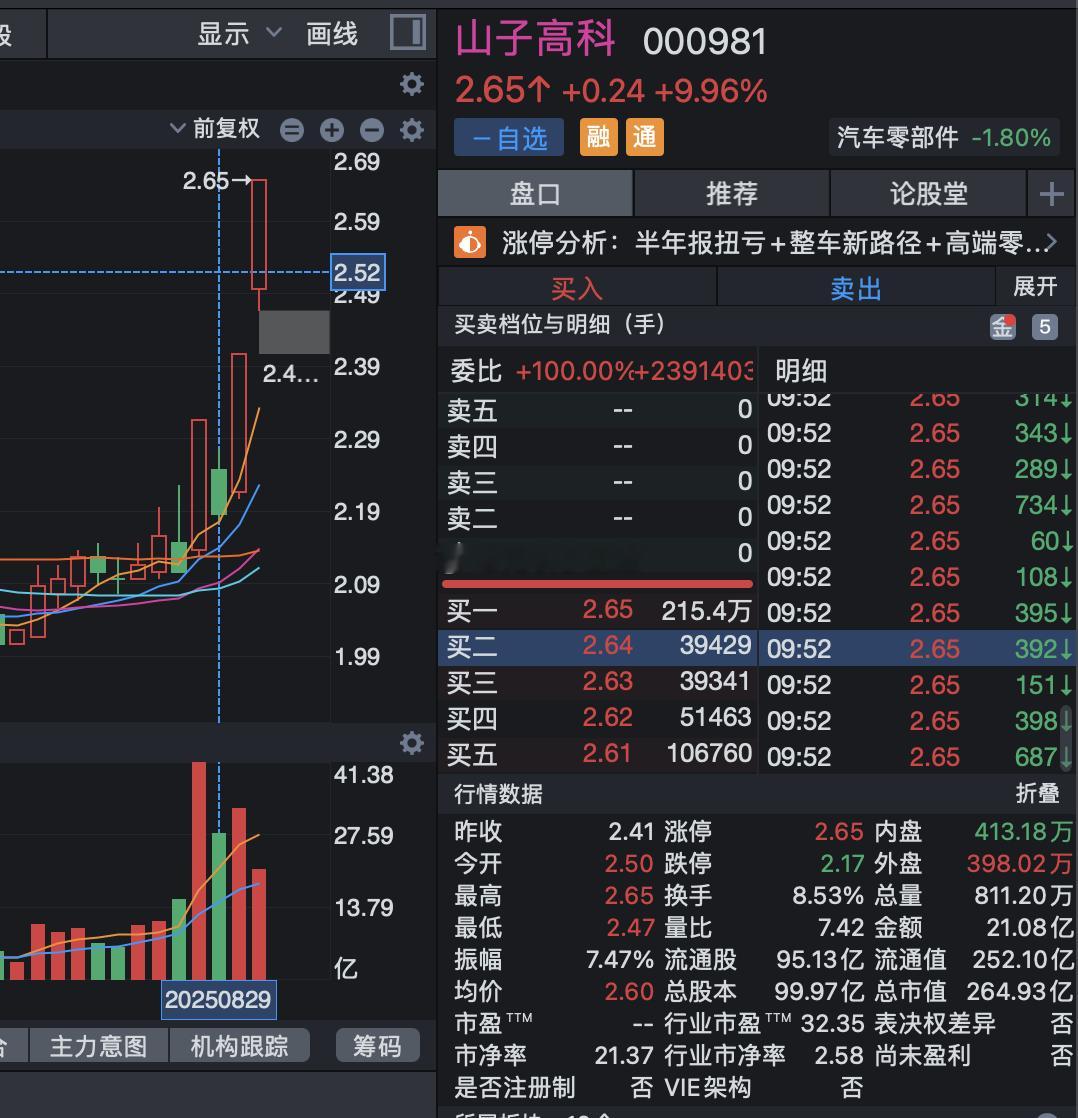The height and width of the screenshot is (1118, 1078).
Task: Click 量比 7.42 value
Action: pos(841,928)
